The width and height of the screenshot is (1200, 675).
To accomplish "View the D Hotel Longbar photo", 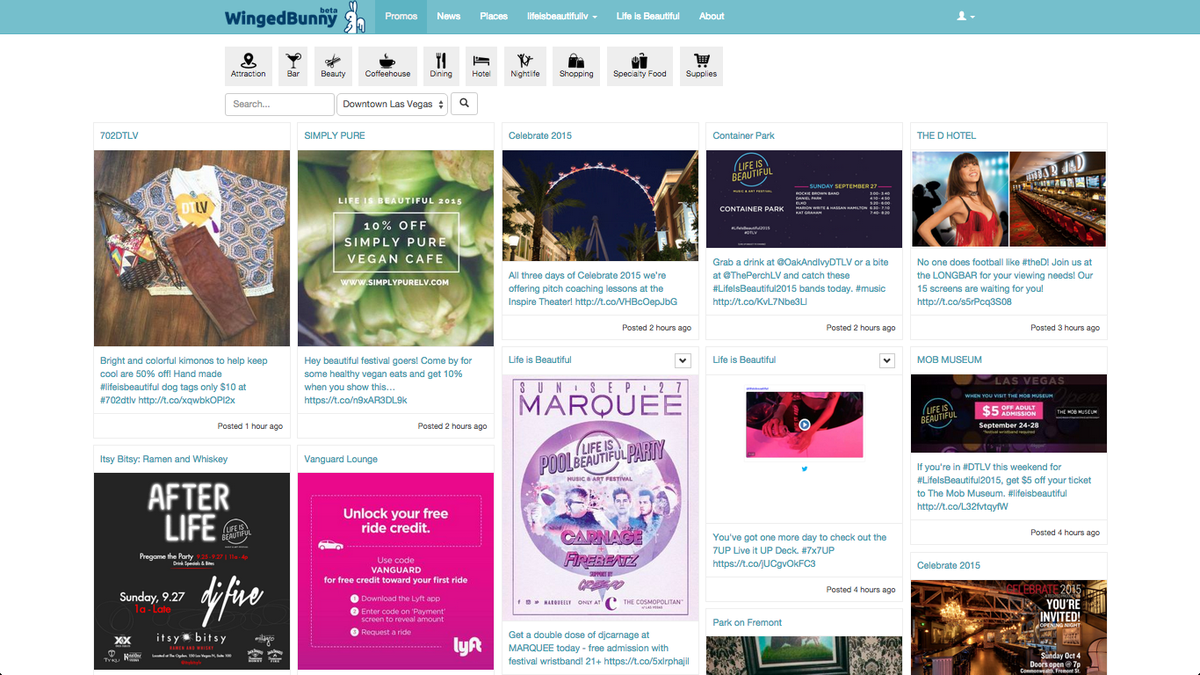I will [x=1008, y=199].
